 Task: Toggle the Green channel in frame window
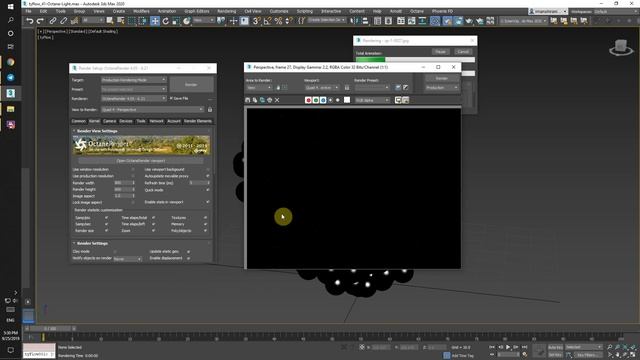click(316, 100)
